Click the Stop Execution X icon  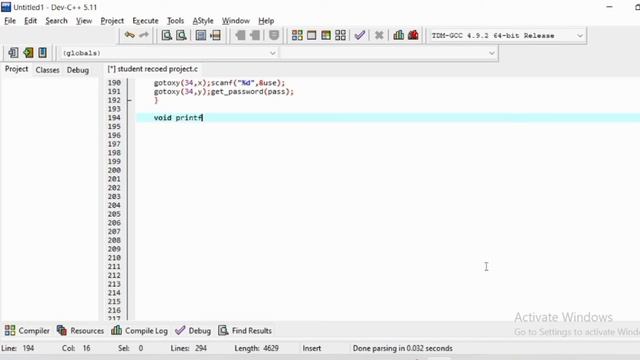coord(379,36)
